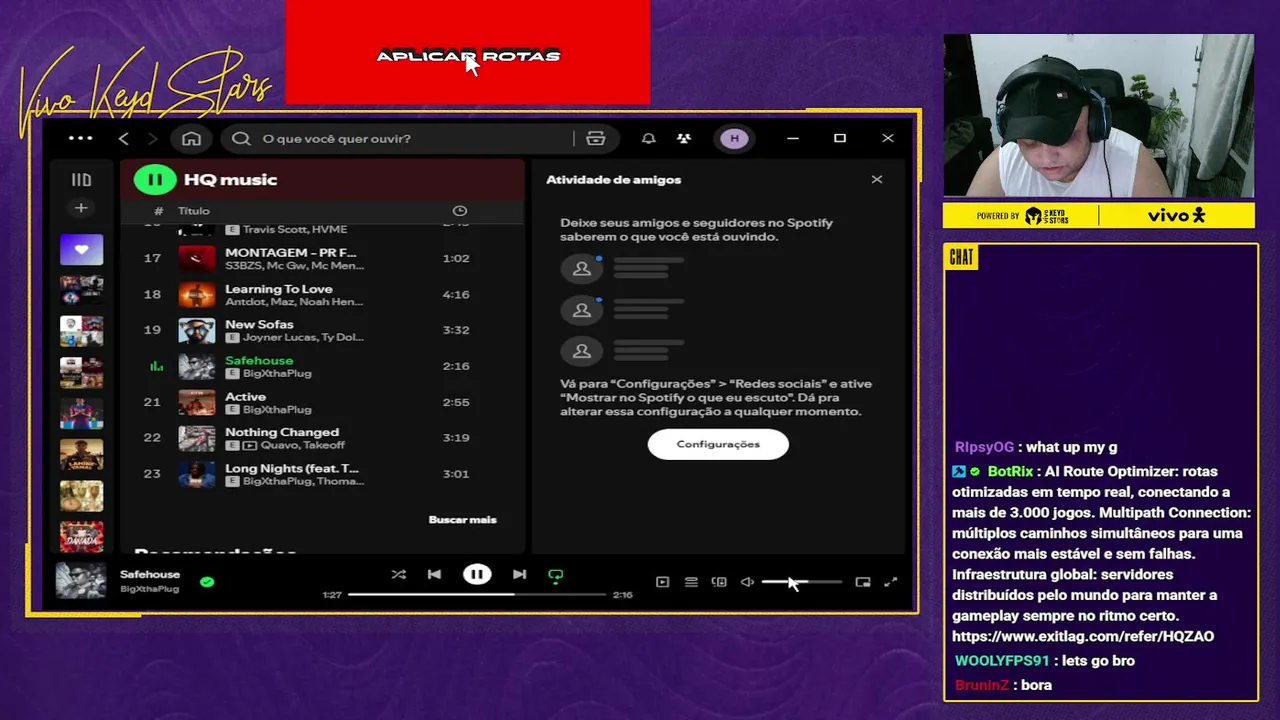Image resolution: width=1280 pixels, height=720 pixels.
Task: Select track New Sofas
Action: click(259, 324)
